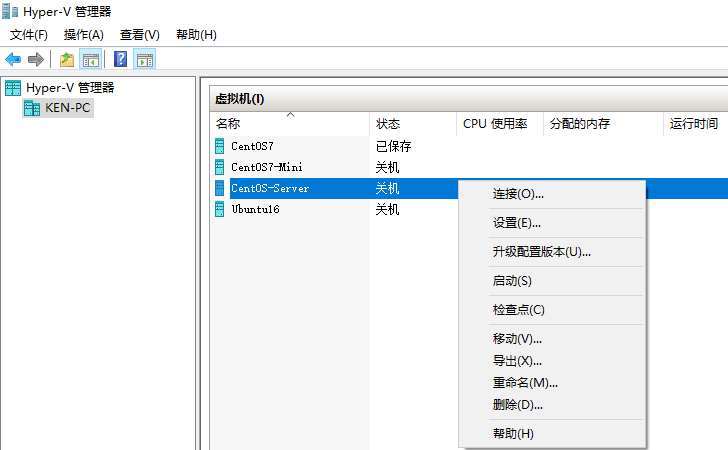Click the CentOS7 virtual machine icon
The image size is (728, 450).
(x=220, y=146)
